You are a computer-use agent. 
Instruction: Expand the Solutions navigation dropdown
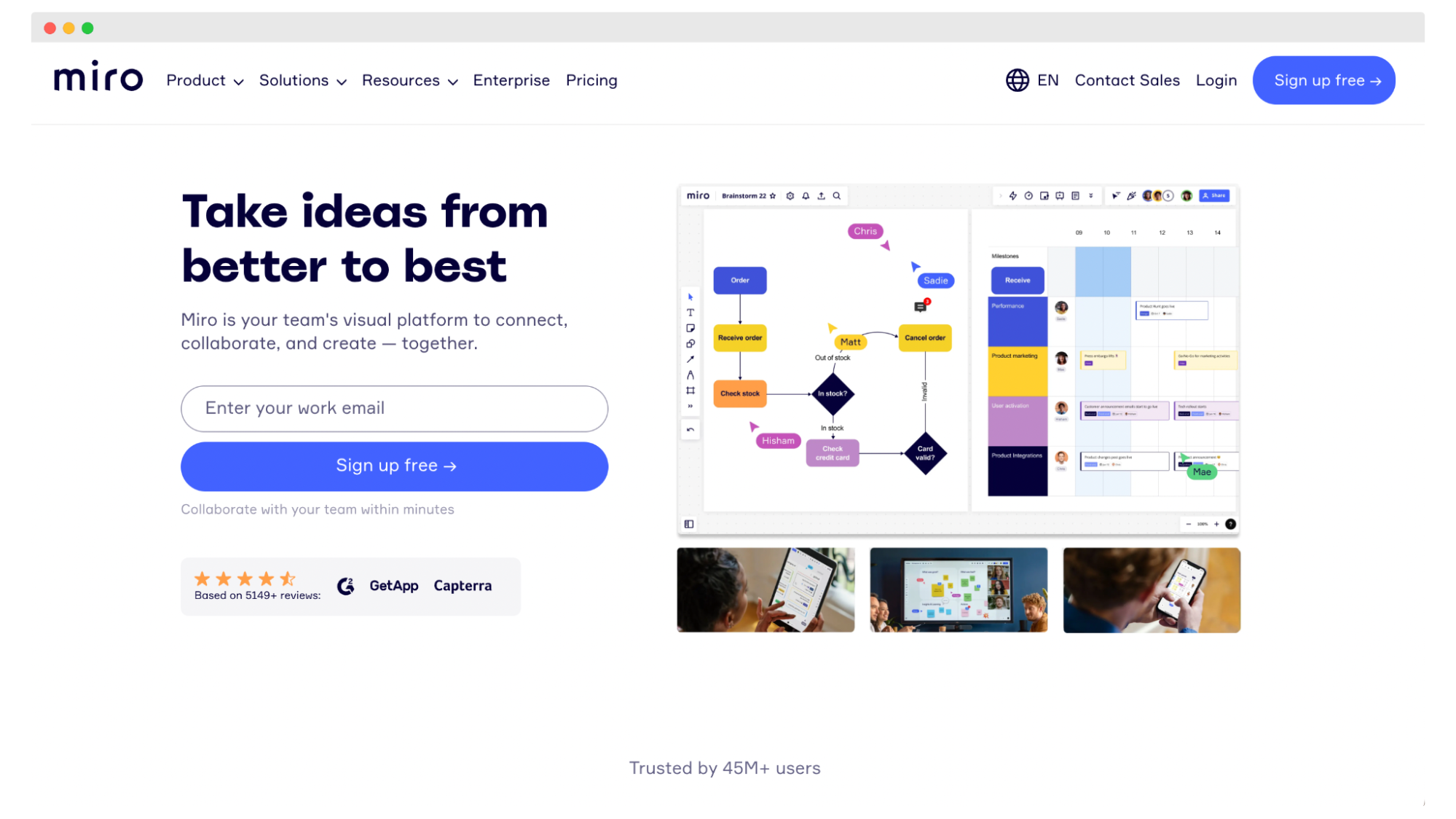tap(302, 80)
